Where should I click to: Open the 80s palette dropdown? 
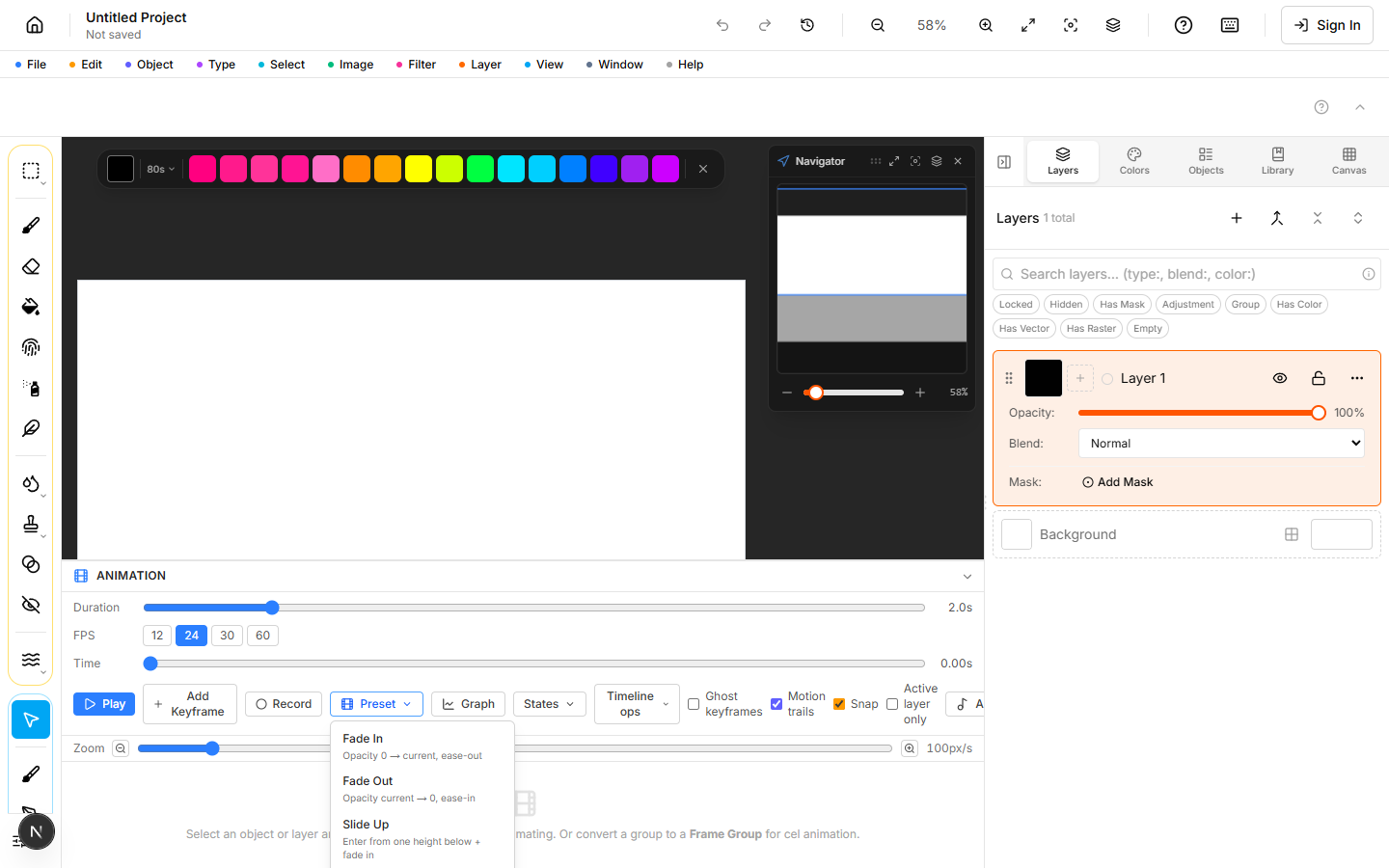coord(160,169)
